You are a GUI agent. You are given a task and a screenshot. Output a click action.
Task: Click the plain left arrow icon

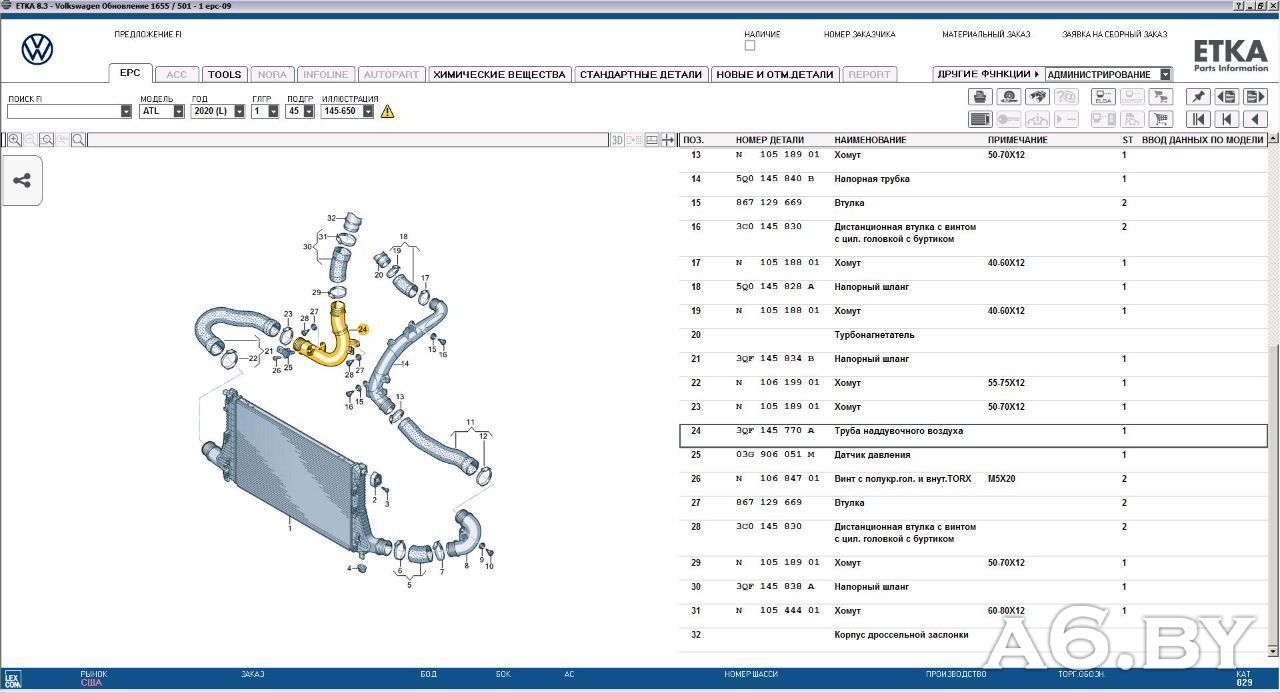1255,119
